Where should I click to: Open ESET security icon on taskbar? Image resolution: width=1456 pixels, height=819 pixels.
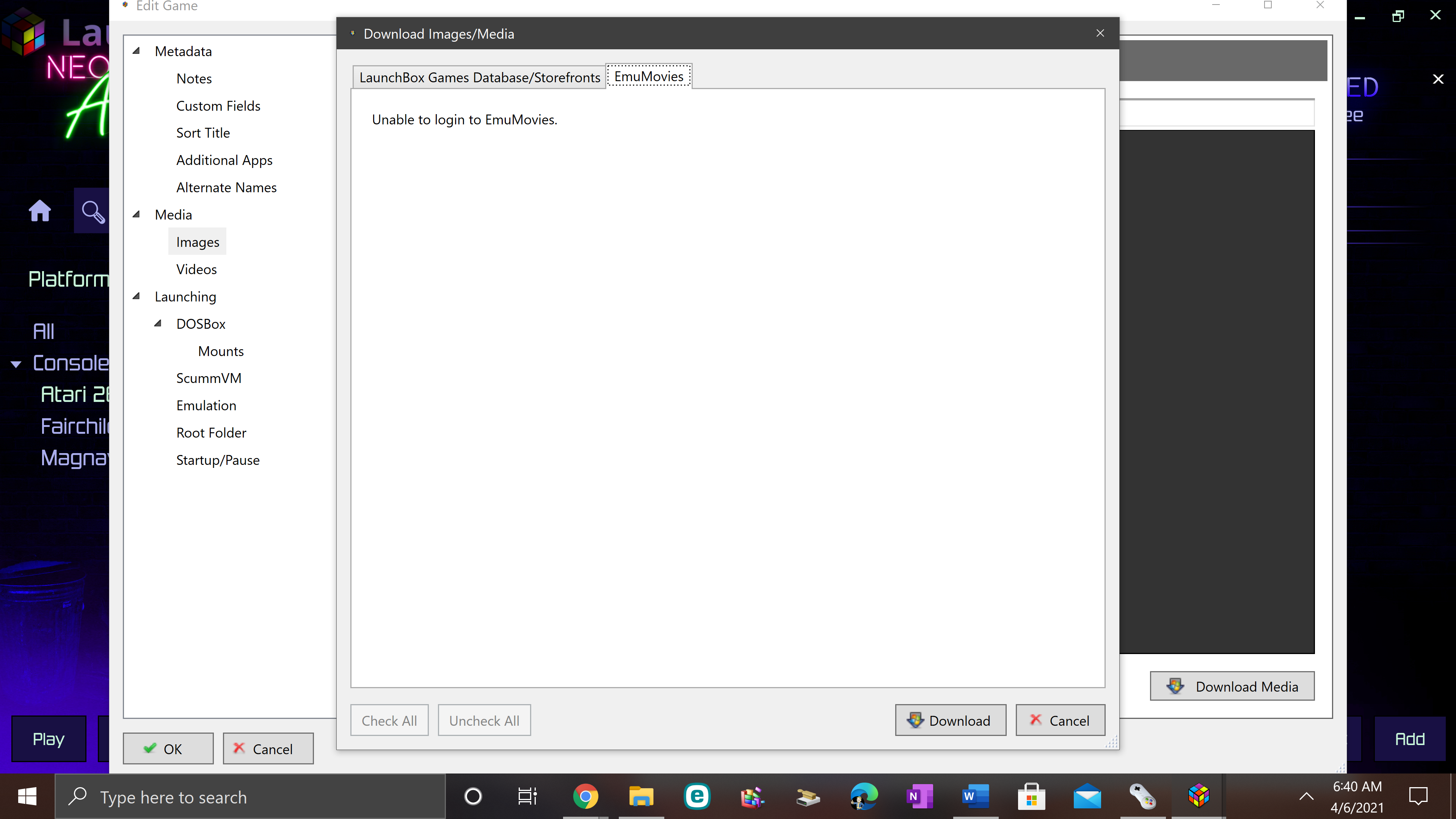(x=697, y=796)
